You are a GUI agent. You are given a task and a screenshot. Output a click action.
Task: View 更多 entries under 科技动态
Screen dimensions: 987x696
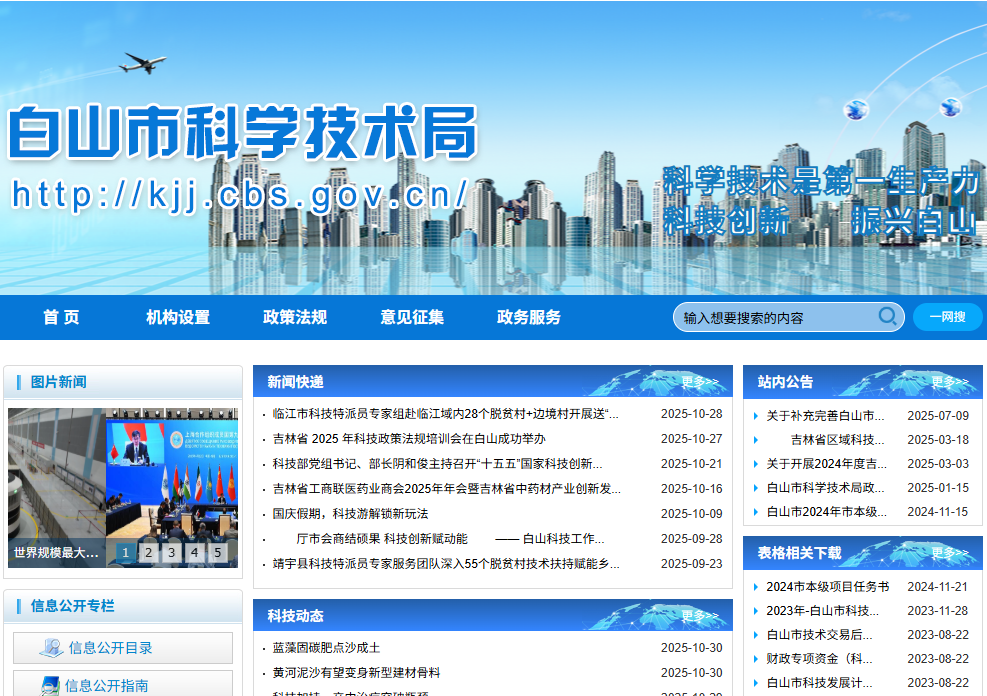coord(700,616)
